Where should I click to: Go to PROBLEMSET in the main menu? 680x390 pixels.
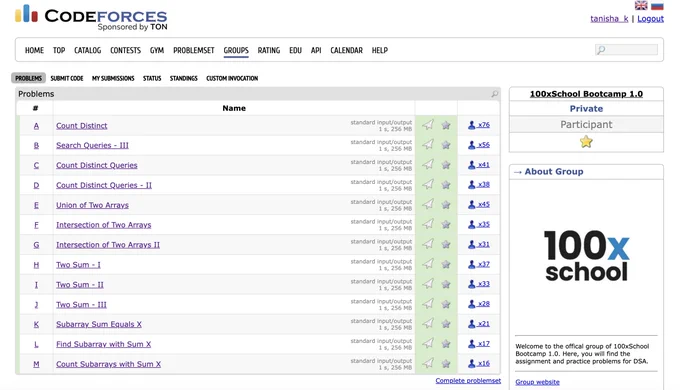point(194,50)
